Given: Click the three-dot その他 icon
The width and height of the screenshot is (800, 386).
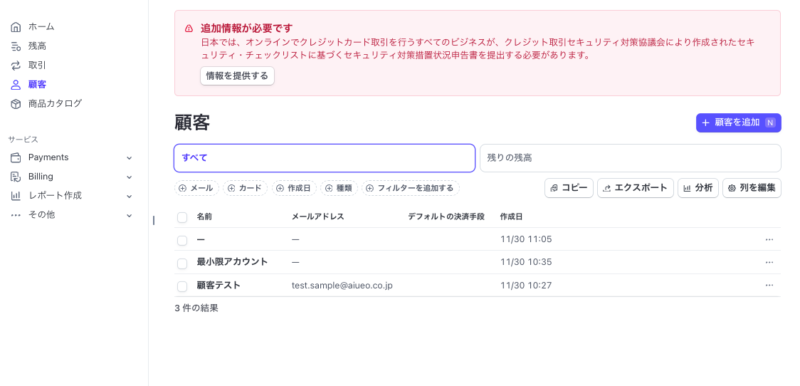Looking at the screenshot, I should coord(16,215).
